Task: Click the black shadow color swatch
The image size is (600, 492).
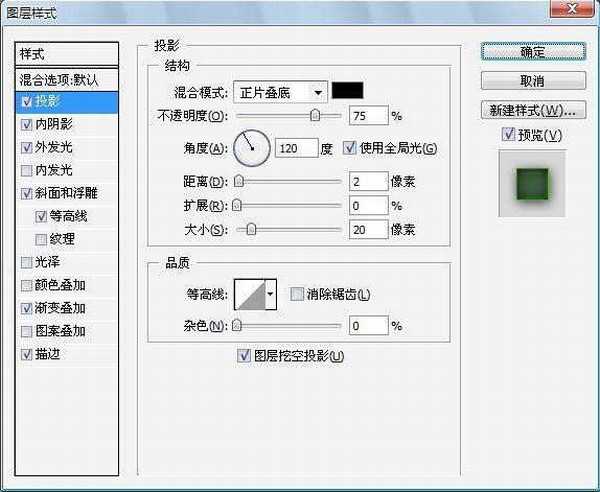Action: pyautogui.click(x=347, y=91)
